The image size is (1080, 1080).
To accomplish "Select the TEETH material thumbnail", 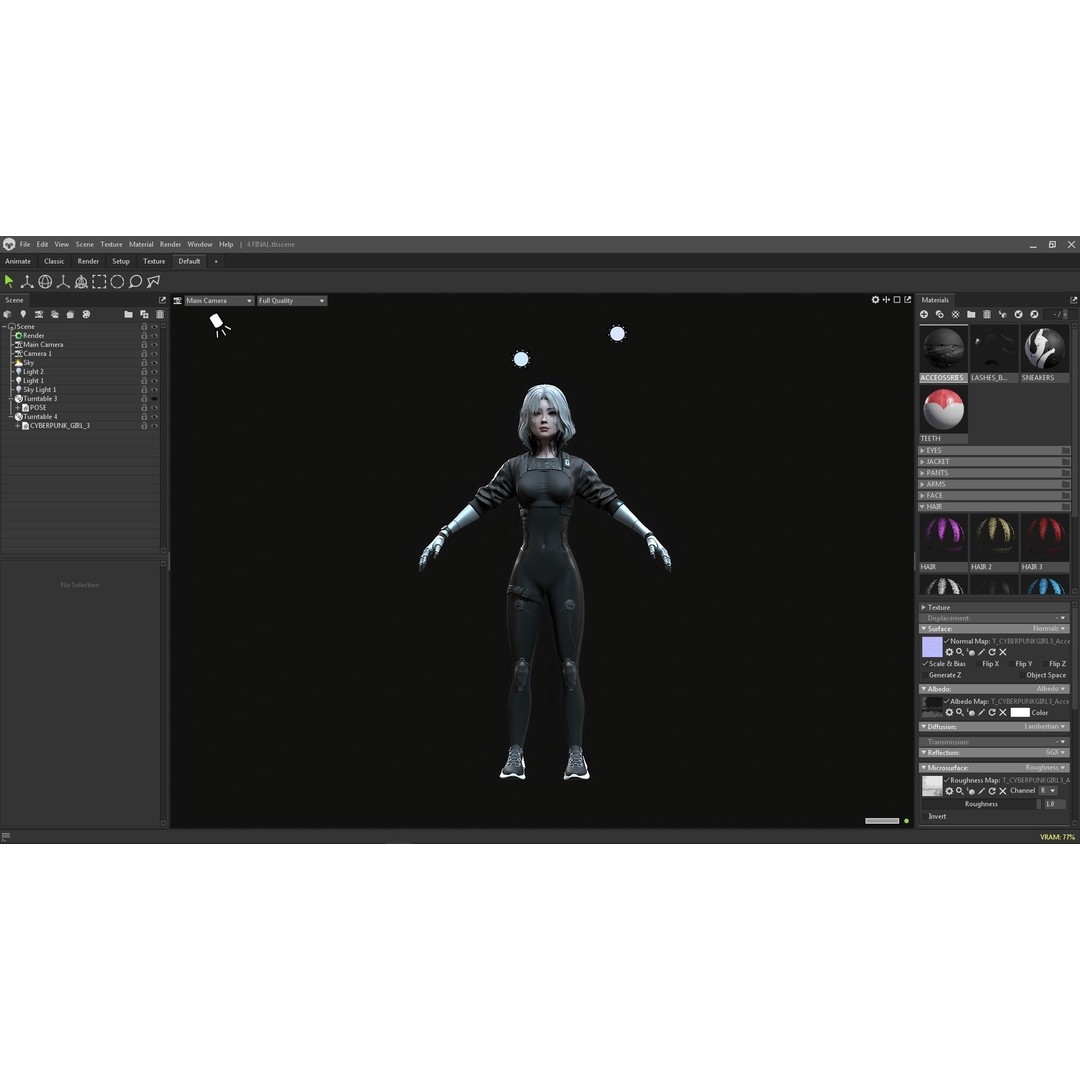I will [943, 410].
